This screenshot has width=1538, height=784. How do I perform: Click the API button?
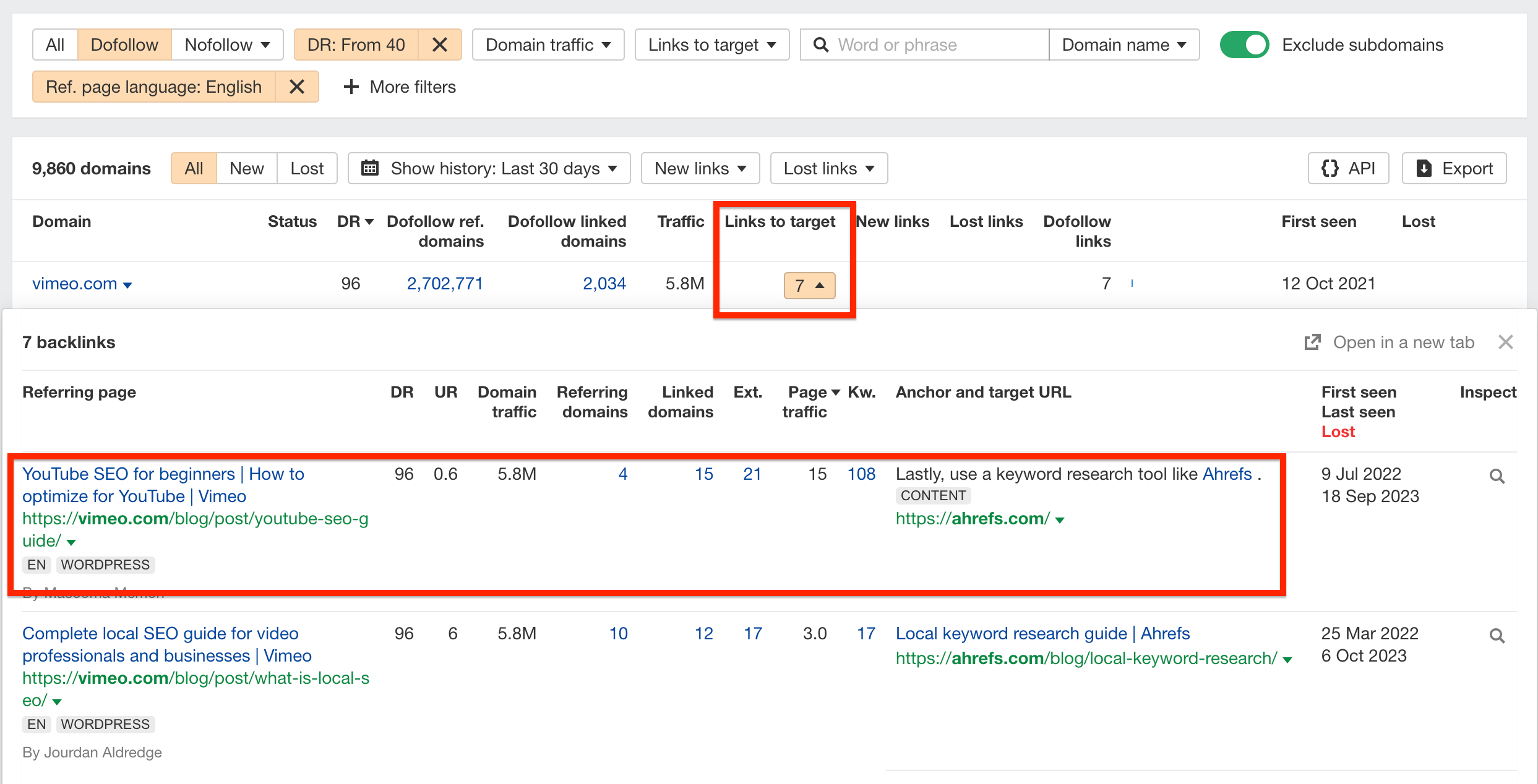coord(1349,168)
